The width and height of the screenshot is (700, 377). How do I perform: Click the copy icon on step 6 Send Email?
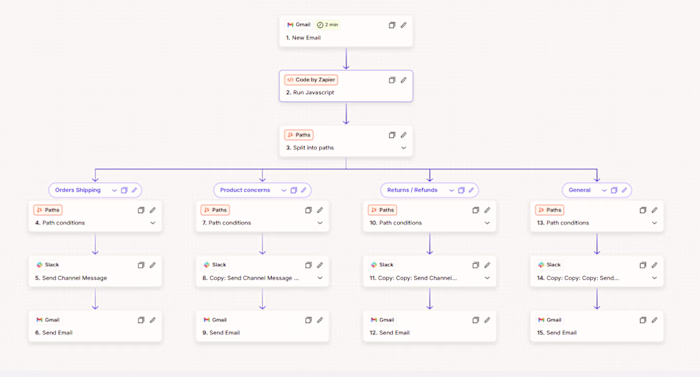point(141,320)
